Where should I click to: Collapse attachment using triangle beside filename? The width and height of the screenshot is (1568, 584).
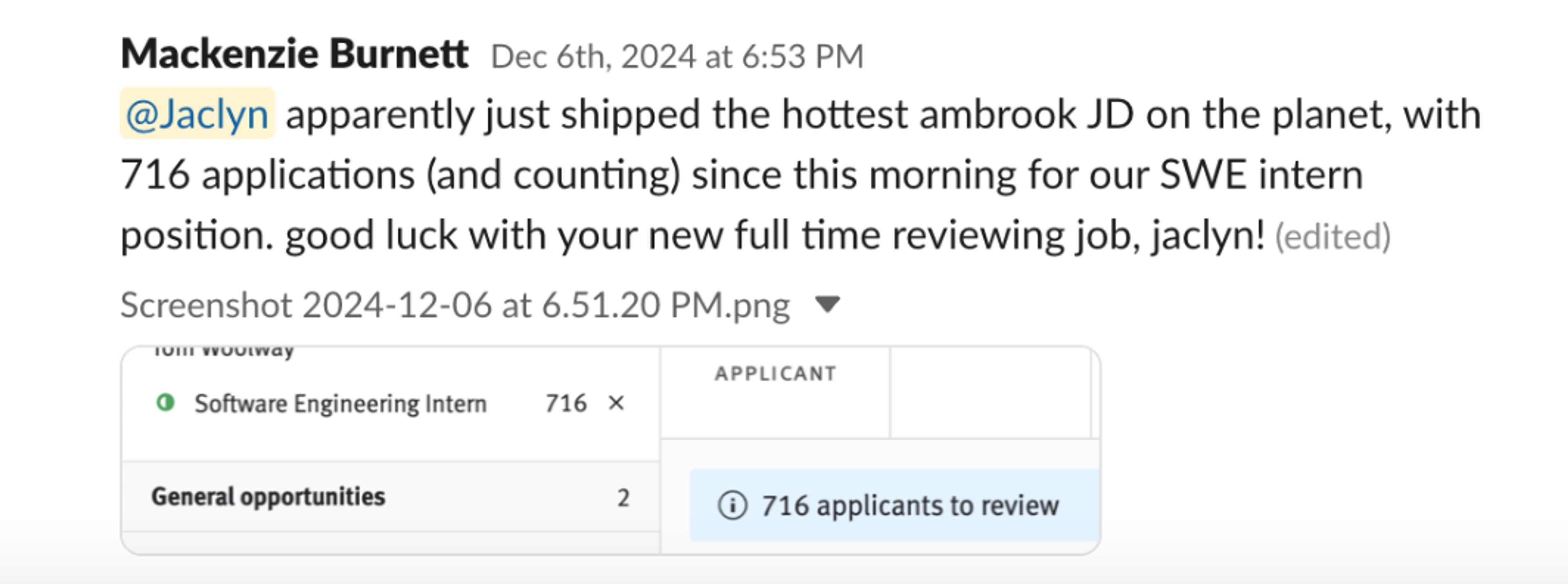pyautogui.click(x=827, y=304)
